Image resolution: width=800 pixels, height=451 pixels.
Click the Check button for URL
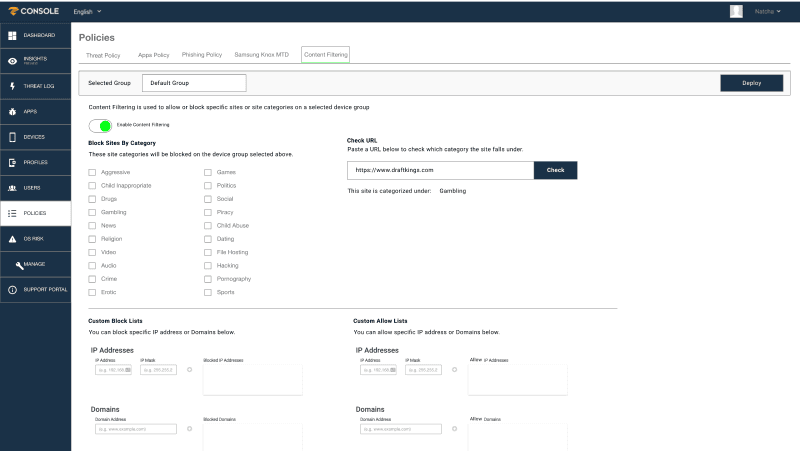click(555, 171)
